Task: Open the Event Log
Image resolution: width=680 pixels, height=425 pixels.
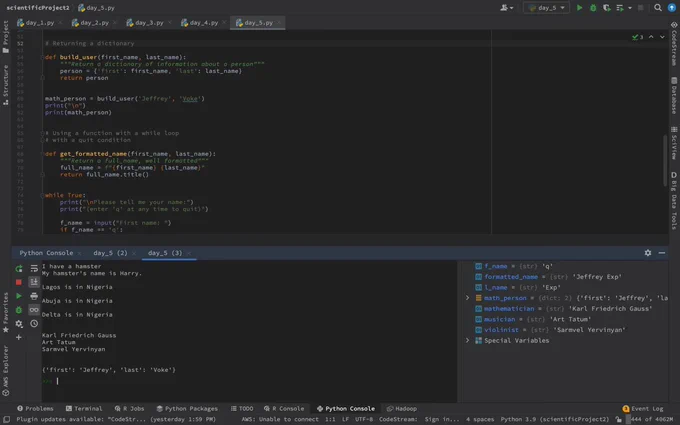Action: click(643, 409)
